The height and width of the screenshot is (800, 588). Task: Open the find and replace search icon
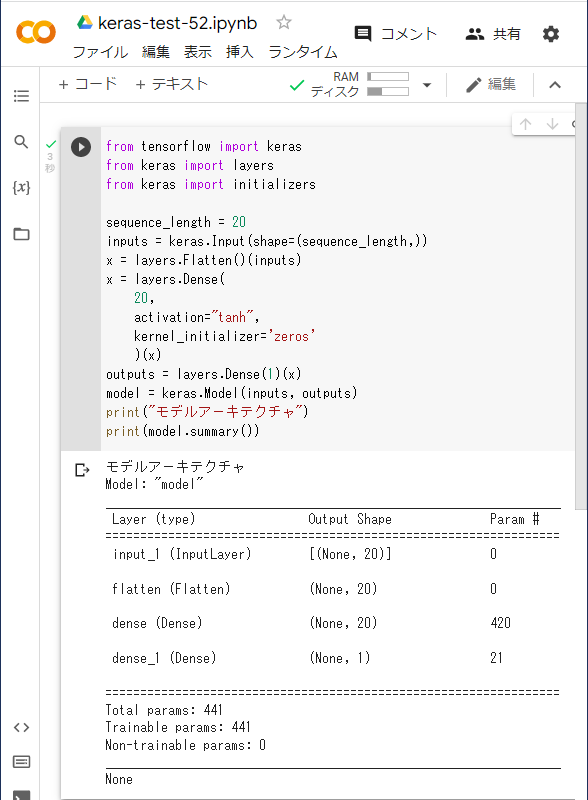tap(21, 141)
